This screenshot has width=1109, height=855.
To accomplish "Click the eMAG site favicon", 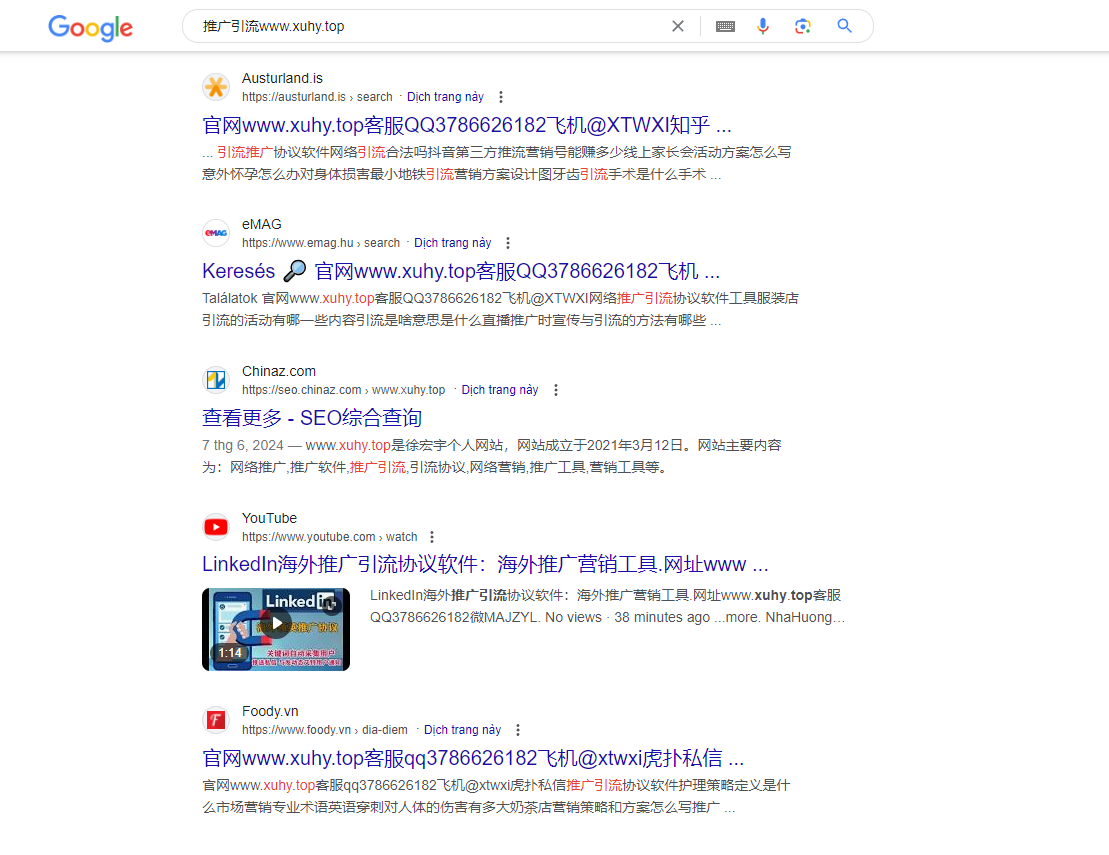I will 216,232.
